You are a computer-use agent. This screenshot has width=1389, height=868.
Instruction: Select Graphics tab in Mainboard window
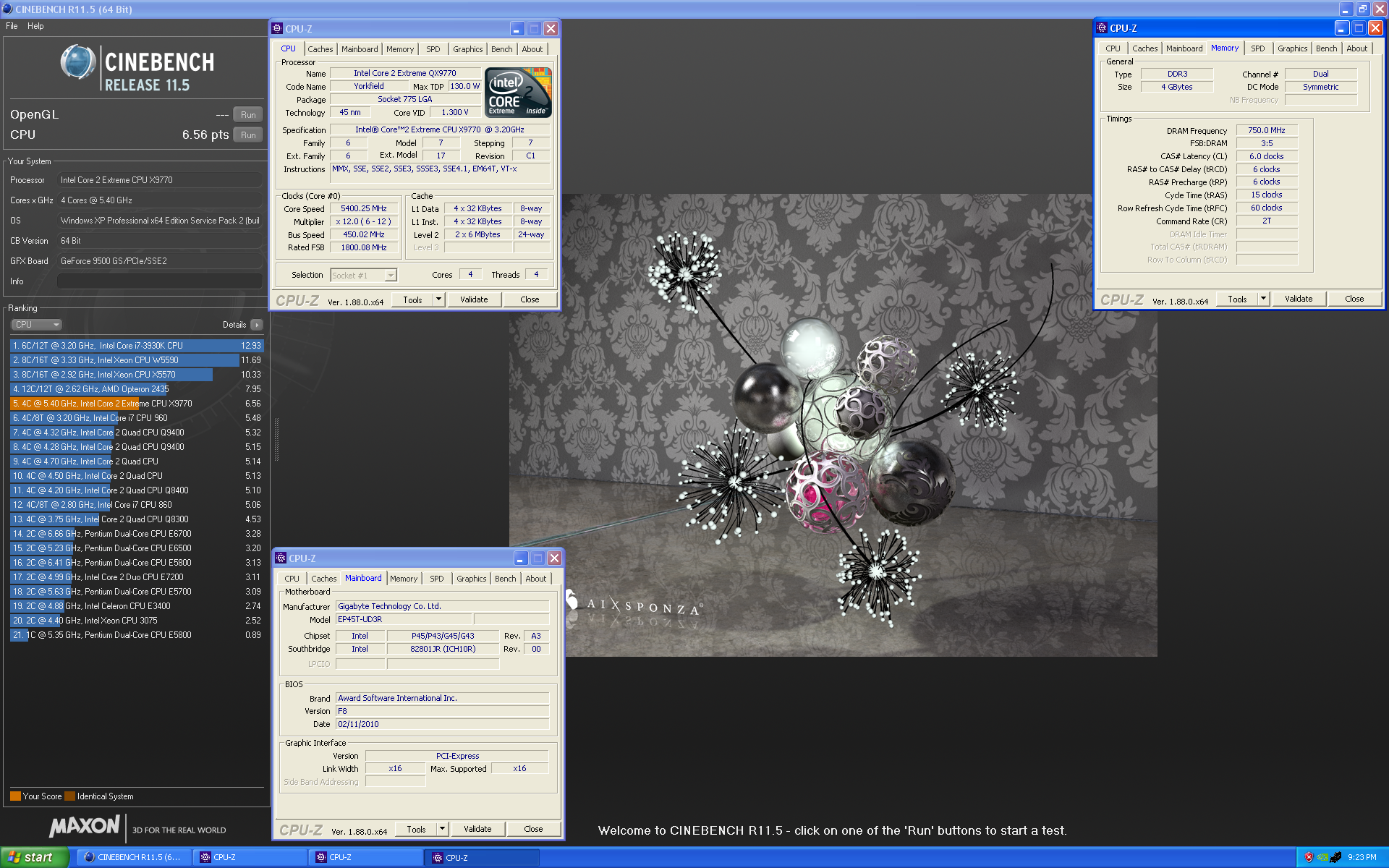tap(472, 579)
